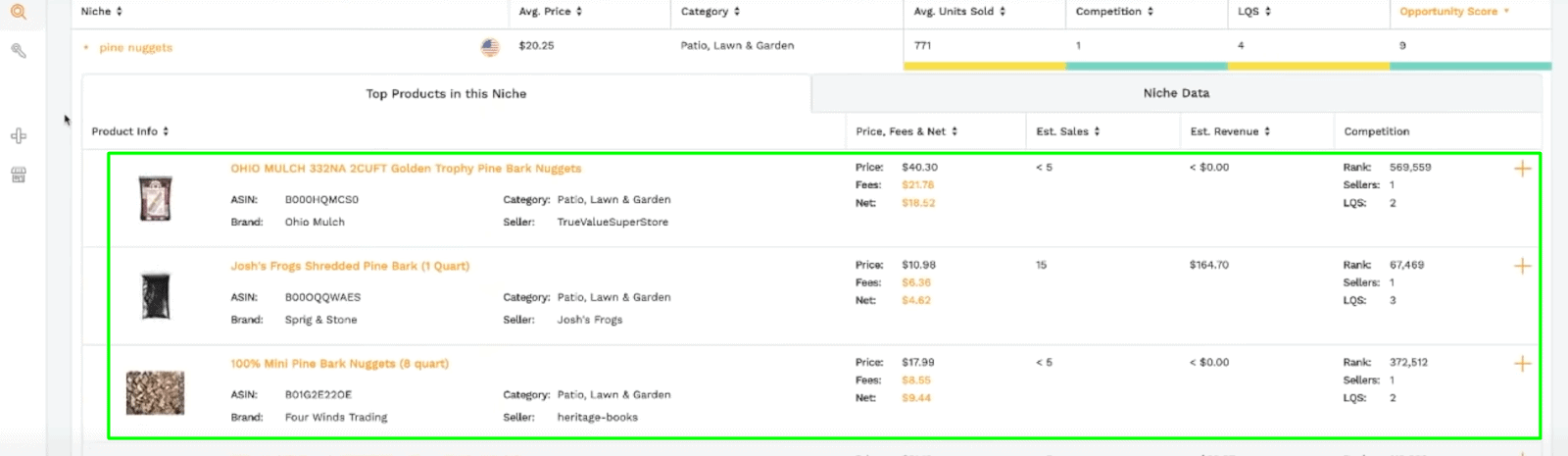Sort products by Est. Revenue
The image size is (1568, 456).
coord(1230,131)
